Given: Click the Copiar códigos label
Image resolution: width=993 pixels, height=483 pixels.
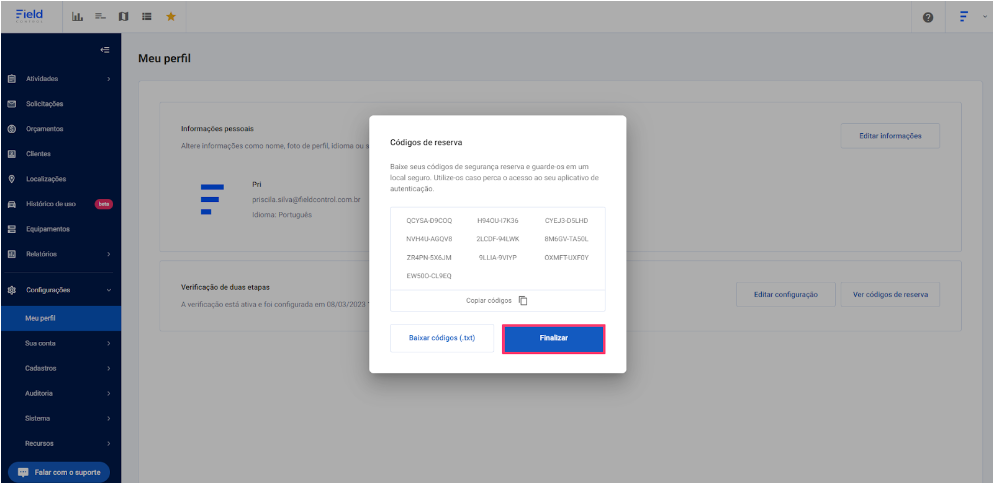Looking at the screenshot, I should tap(488, 301).
